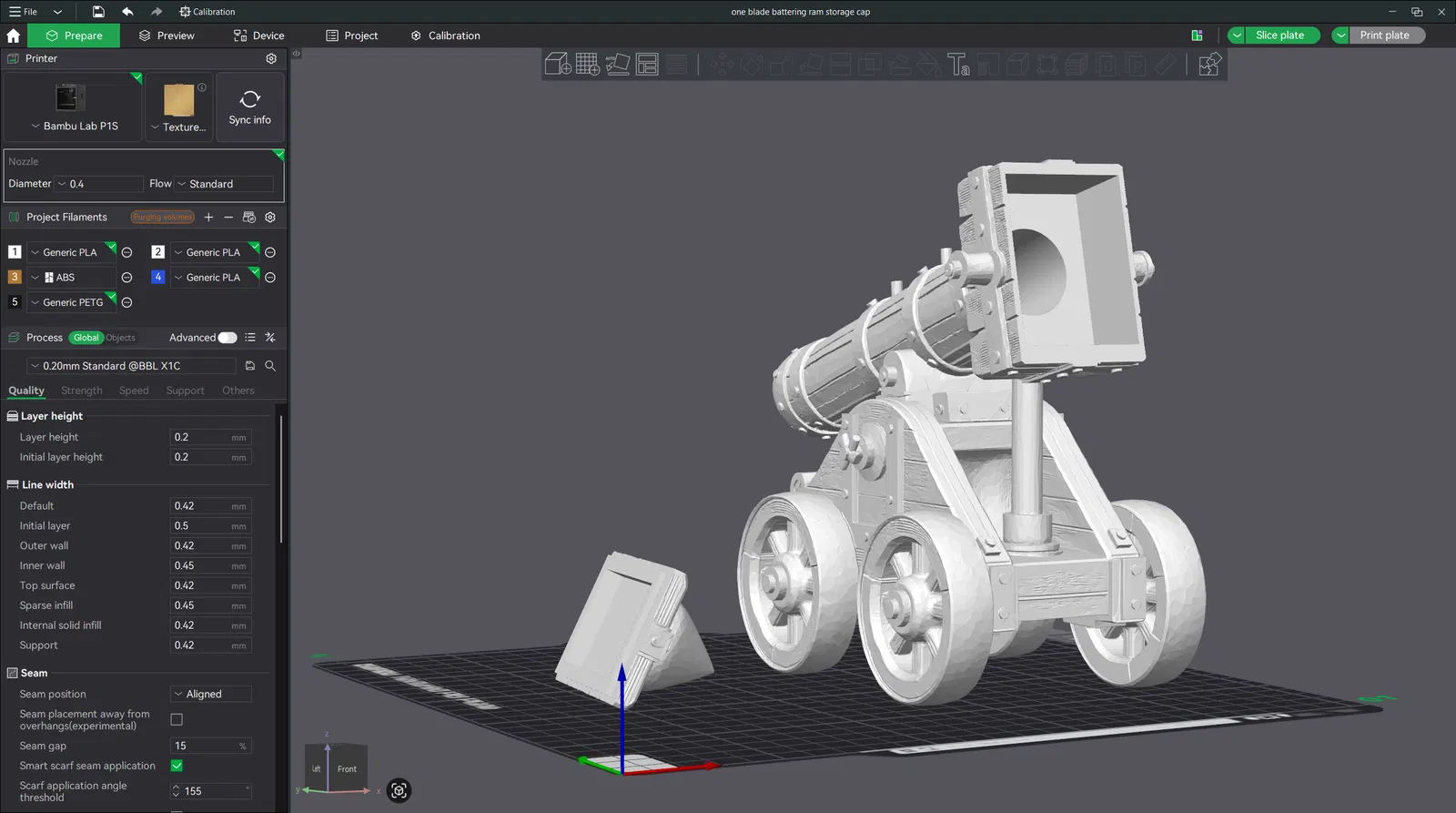The image size is (1456, 813).
Task: Click the Arrange all objects icon
Action: click(647, 65)
